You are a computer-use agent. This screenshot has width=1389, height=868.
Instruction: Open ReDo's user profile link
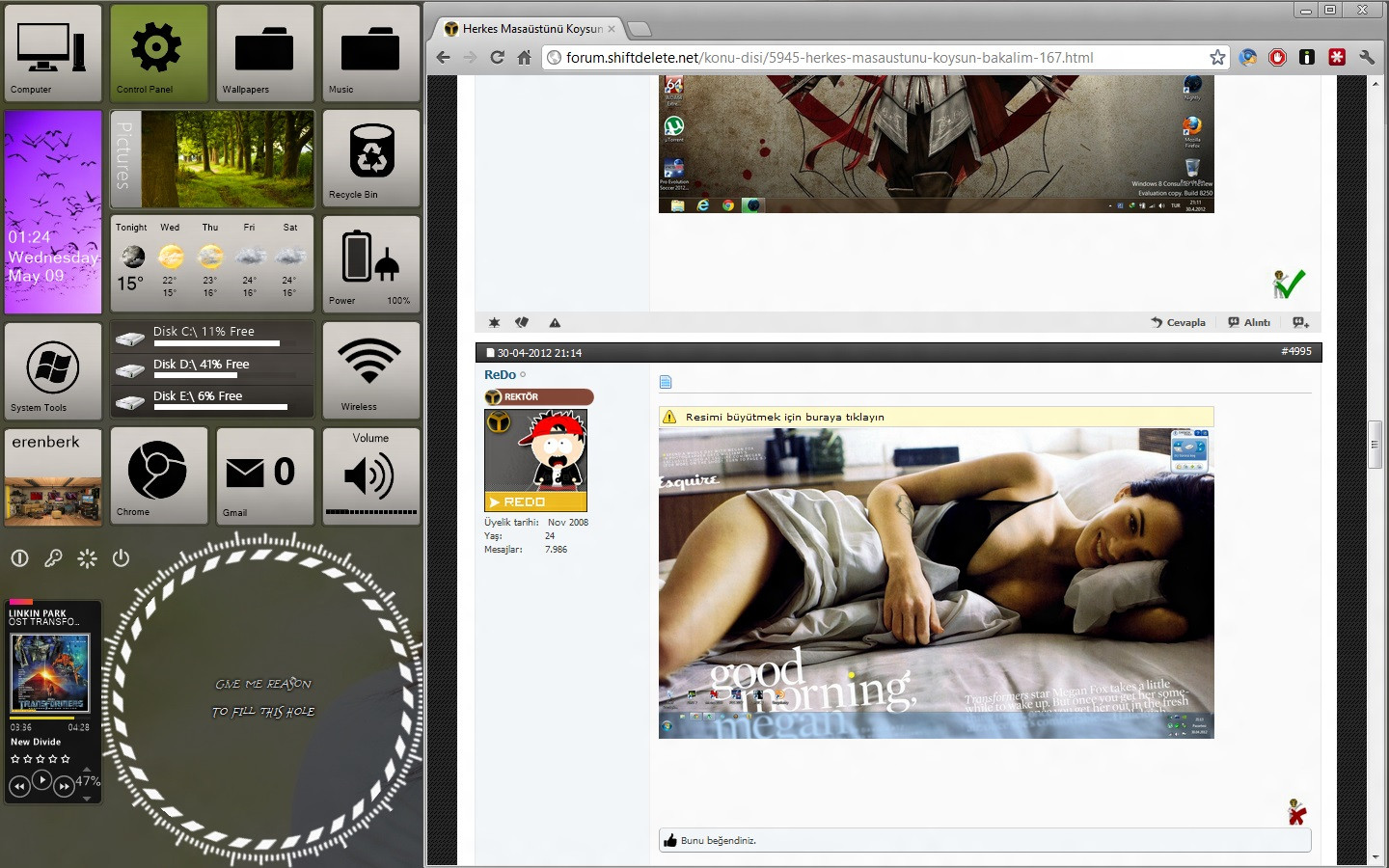click(x=500, y=375)
